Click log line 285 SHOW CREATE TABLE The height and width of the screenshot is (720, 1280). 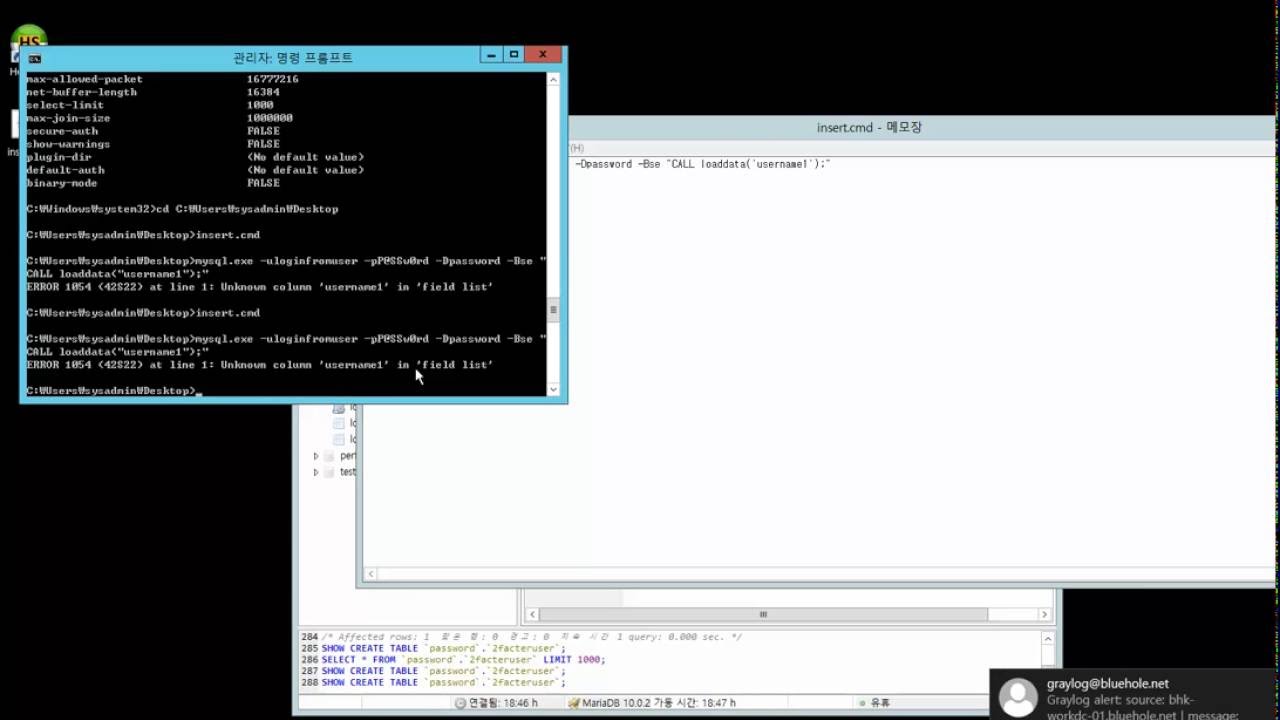point(433,648)
